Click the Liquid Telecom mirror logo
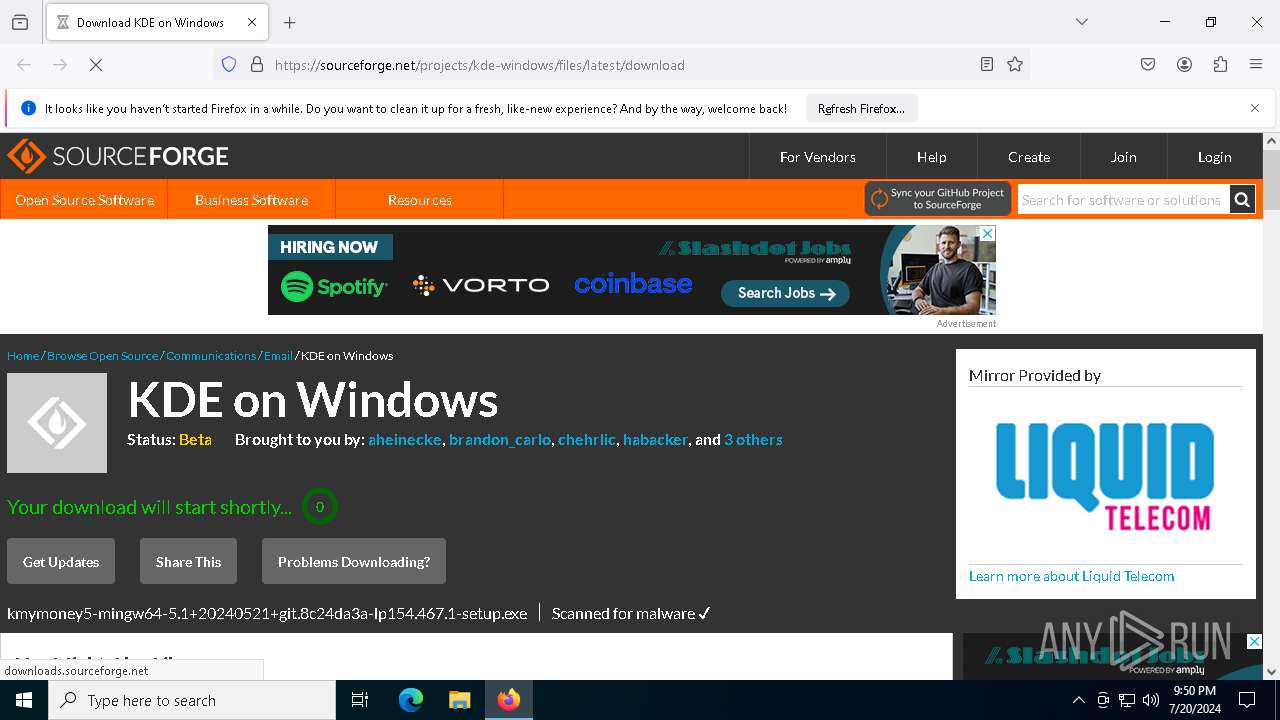 1105,476
